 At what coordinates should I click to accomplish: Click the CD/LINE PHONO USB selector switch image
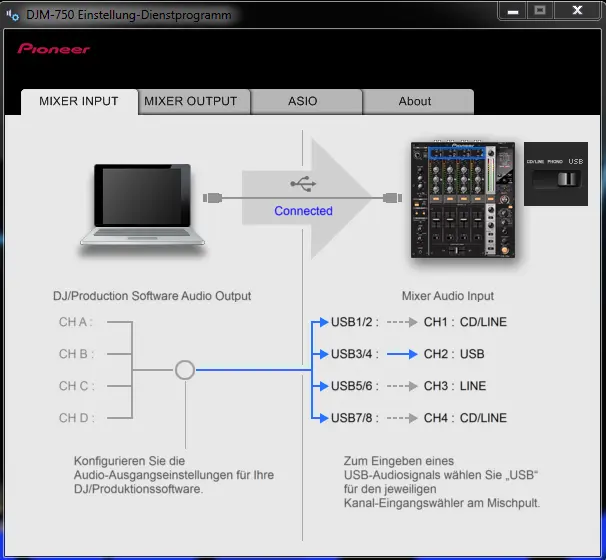tap(556, 174)
